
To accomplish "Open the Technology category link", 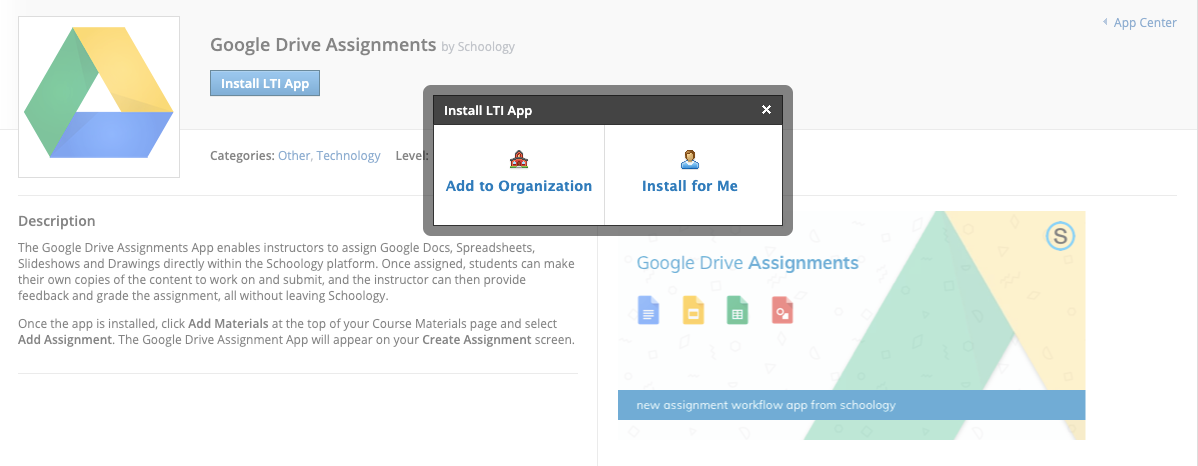I will 348,156.
